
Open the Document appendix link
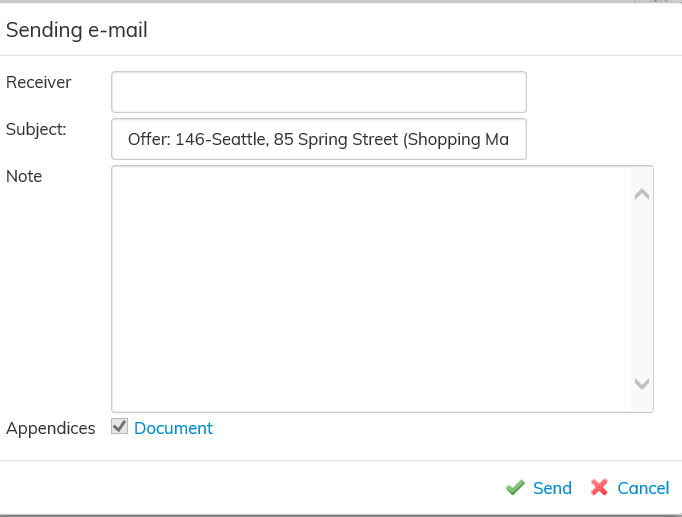pyautogui.click(x=173, y=428)
